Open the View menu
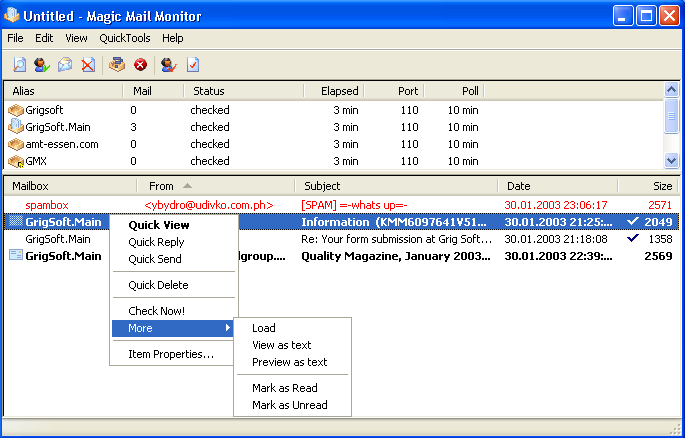 tap(76, 38)
